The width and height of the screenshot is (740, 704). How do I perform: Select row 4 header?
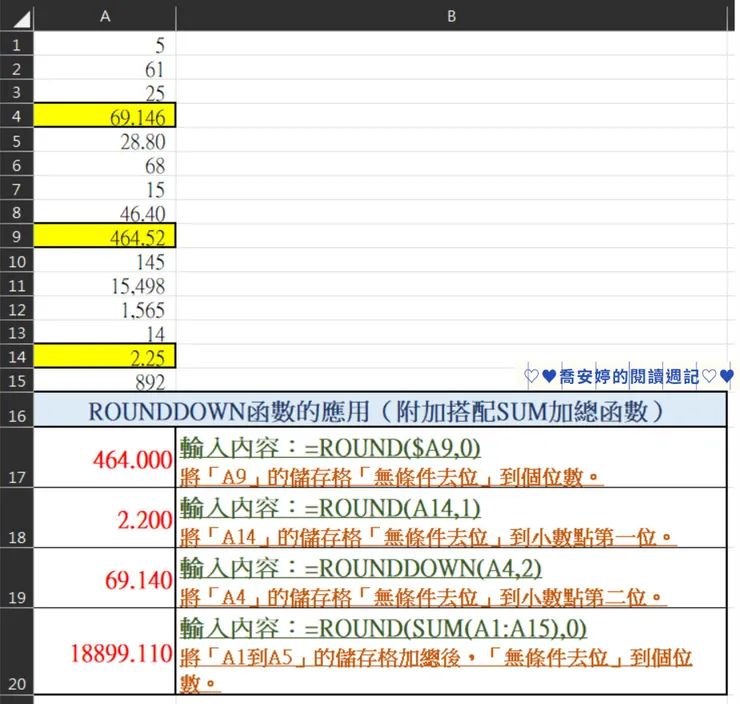click(x=17, y=116)
